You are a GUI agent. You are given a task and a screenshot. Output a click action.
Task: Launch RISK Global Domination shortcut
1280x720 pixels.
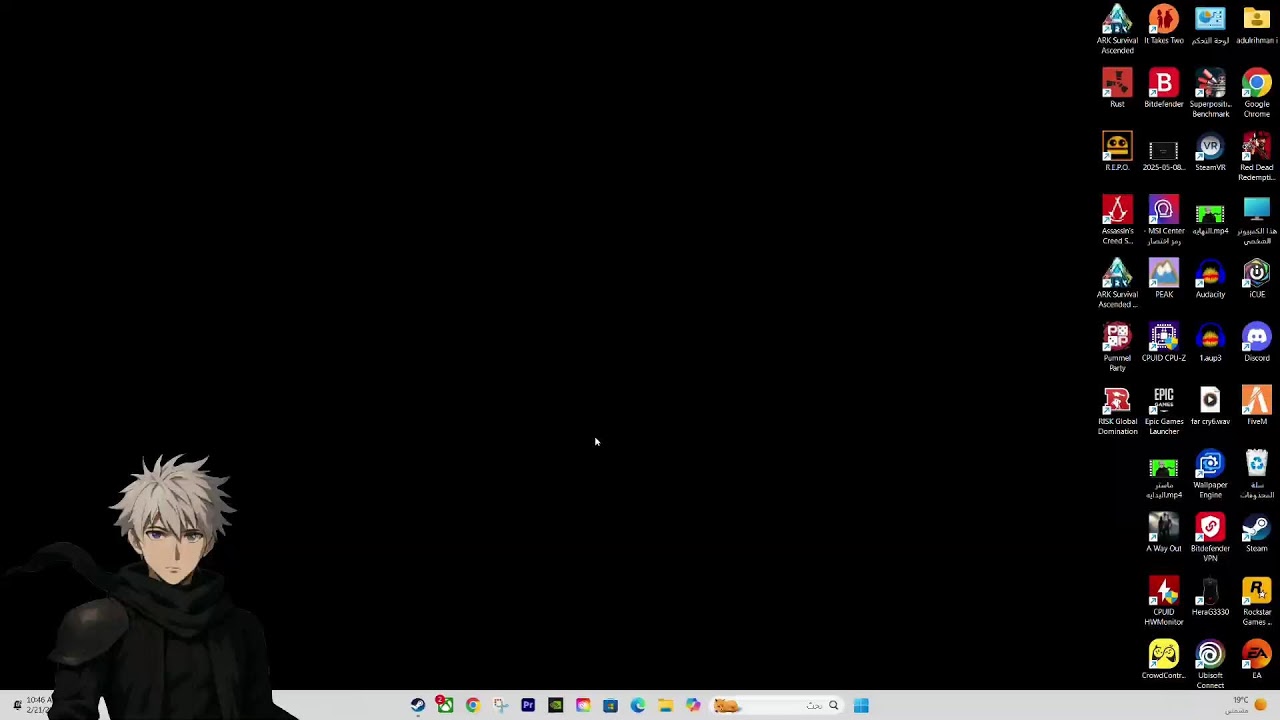click(1117, 411)
